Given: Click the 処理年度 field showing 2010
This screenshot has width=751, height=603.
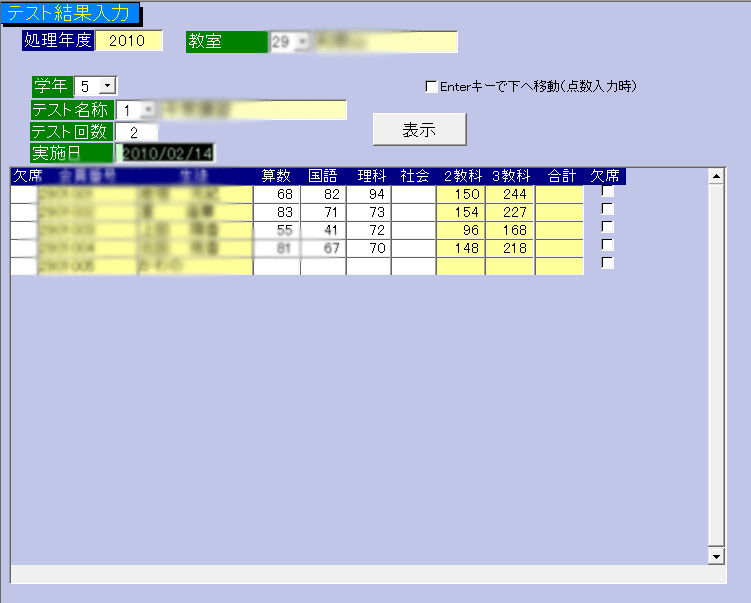Looking at the screenshot, I should pyautogui.click(x=128, y=41).
